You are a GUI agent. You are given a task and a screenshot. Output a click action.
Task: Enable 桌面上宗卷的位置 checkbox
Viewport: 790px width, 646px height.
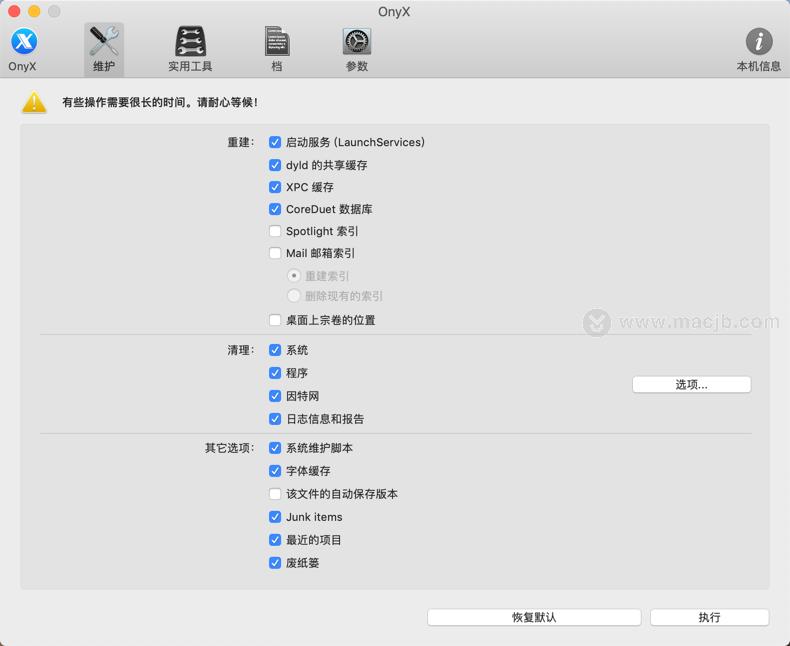pyautogui.click(x=275, y=320)
